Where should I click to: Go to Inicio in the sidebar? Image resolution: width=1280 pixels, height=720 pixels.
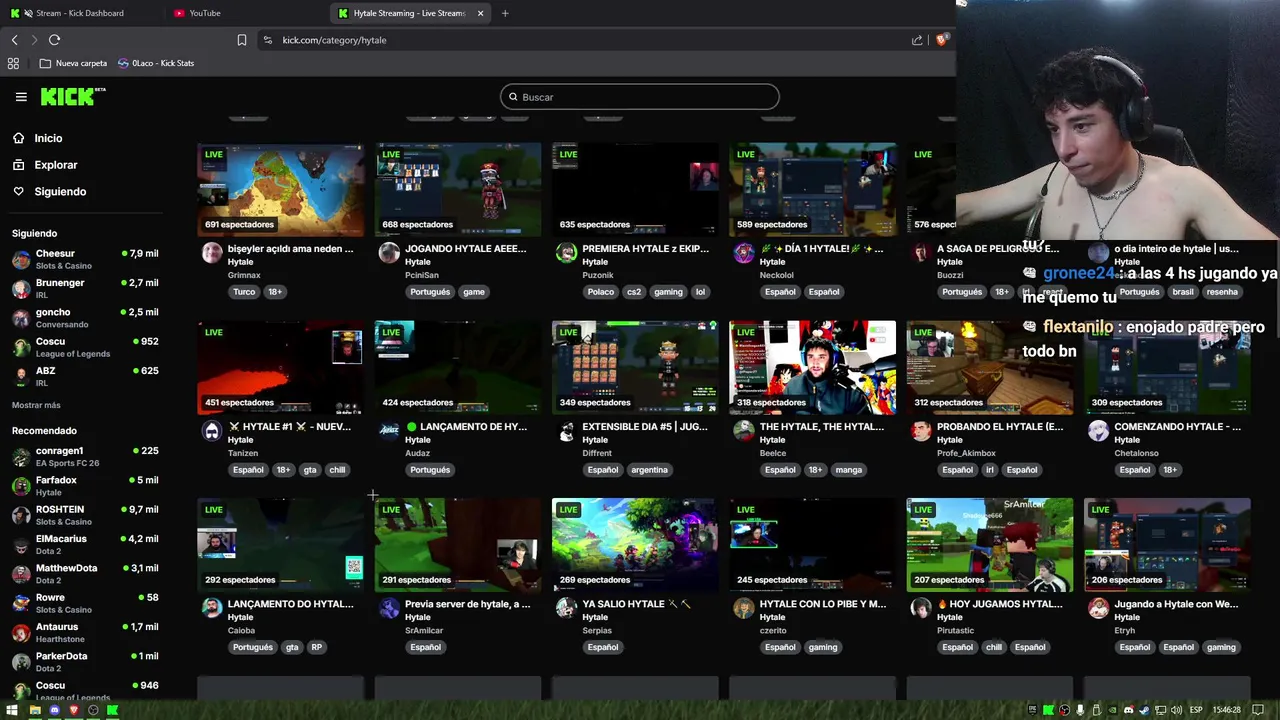48,138
